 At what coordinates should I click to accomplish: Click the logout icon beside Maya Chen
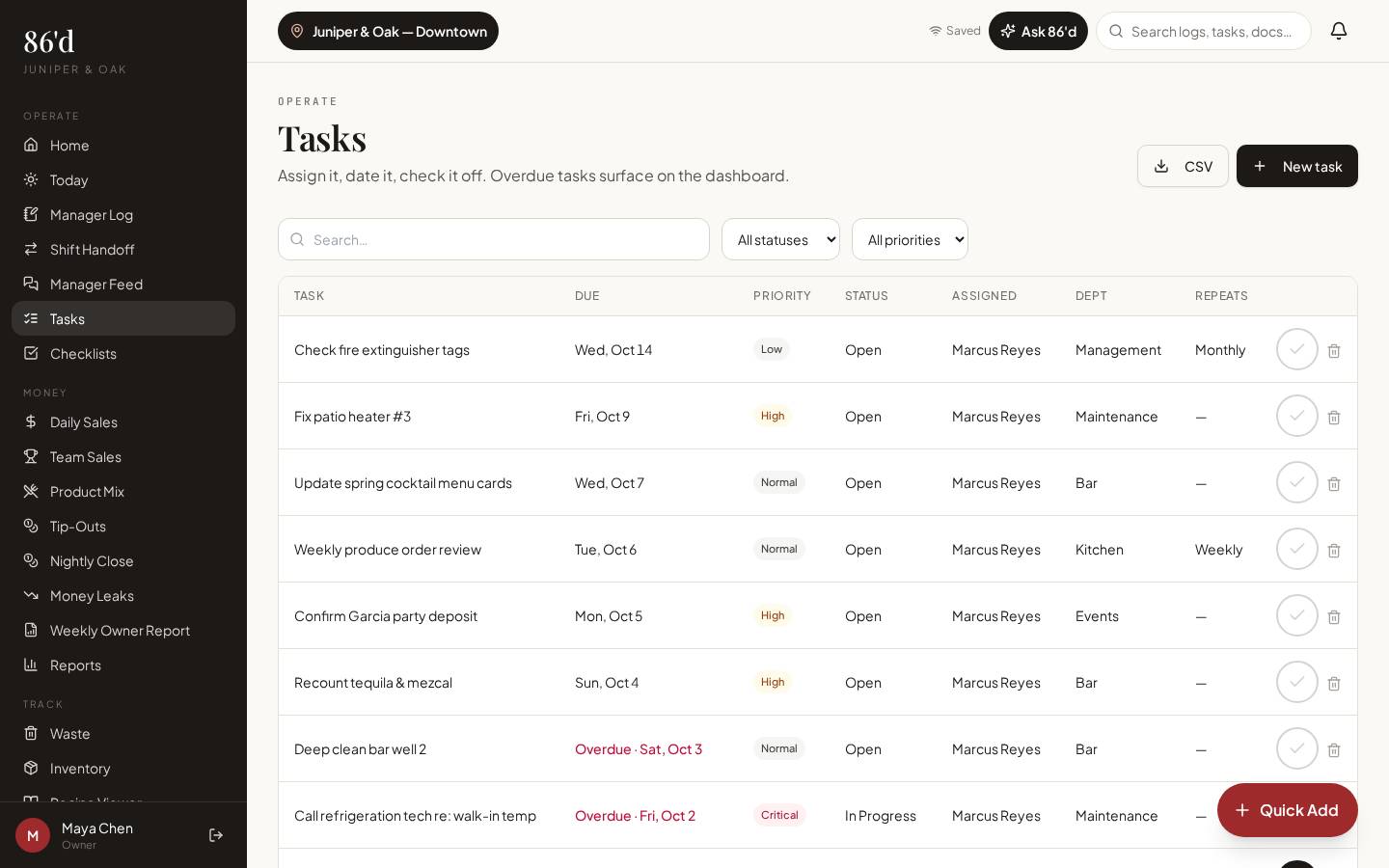point(216,835)
